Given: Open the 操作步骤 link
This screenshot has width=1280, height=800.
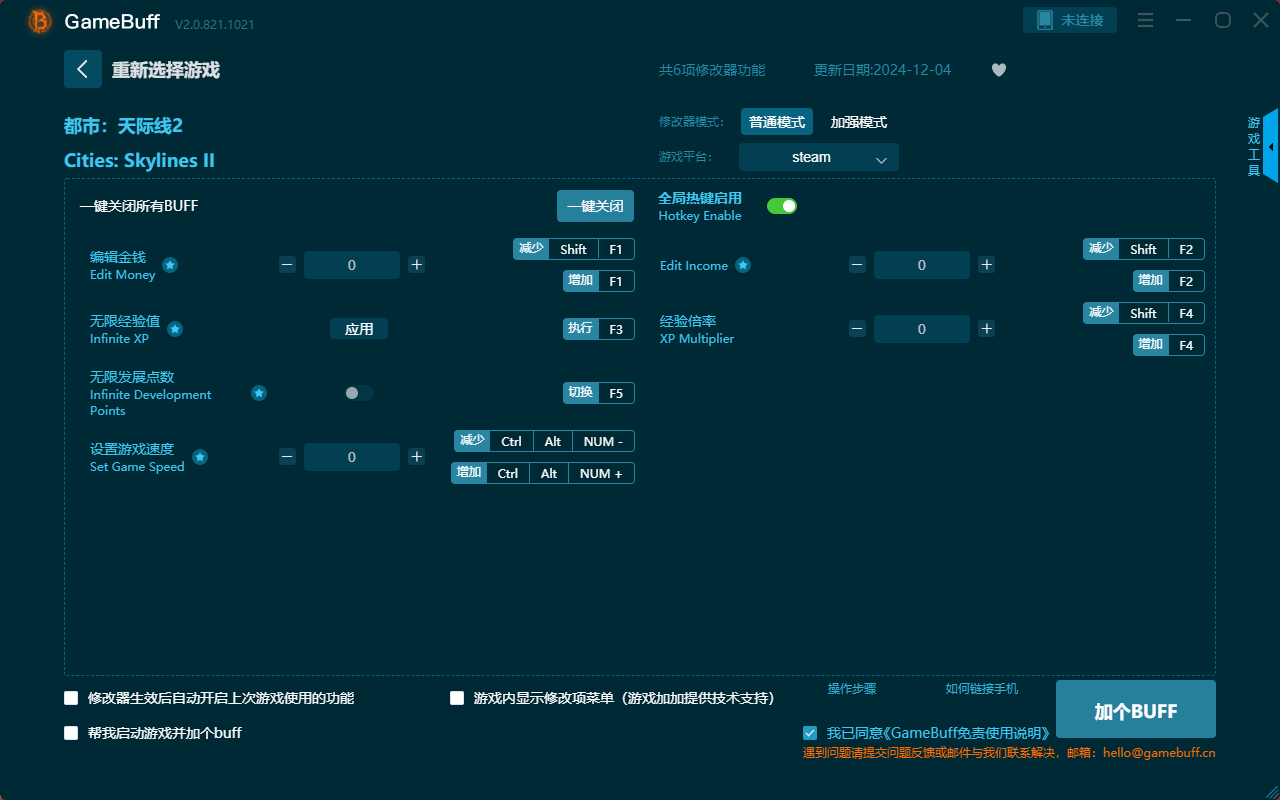Looking at the screenshot, I should [x=852, y=689].
